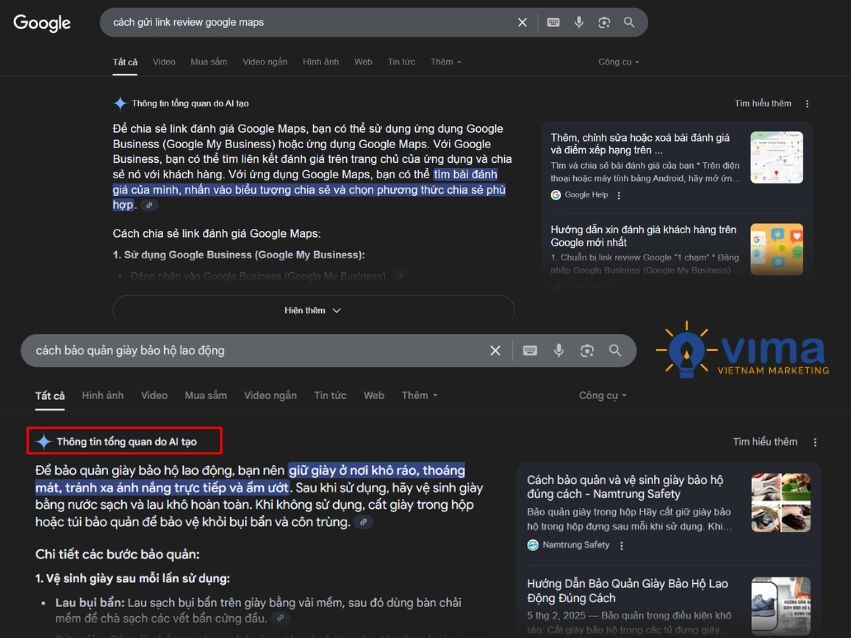Switch to Mua sắm tab in the giày bảo hộ search

tap(206, 395)
